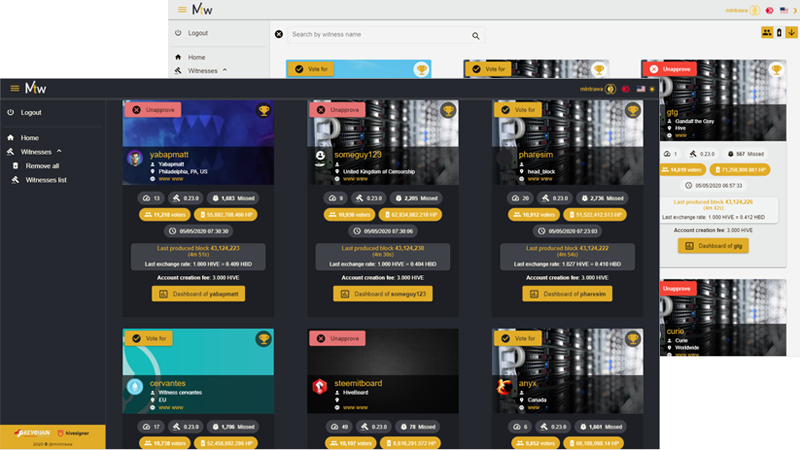Click trophy icon on gtg card
Screen dimensions: 800x450
click(776, 69)
